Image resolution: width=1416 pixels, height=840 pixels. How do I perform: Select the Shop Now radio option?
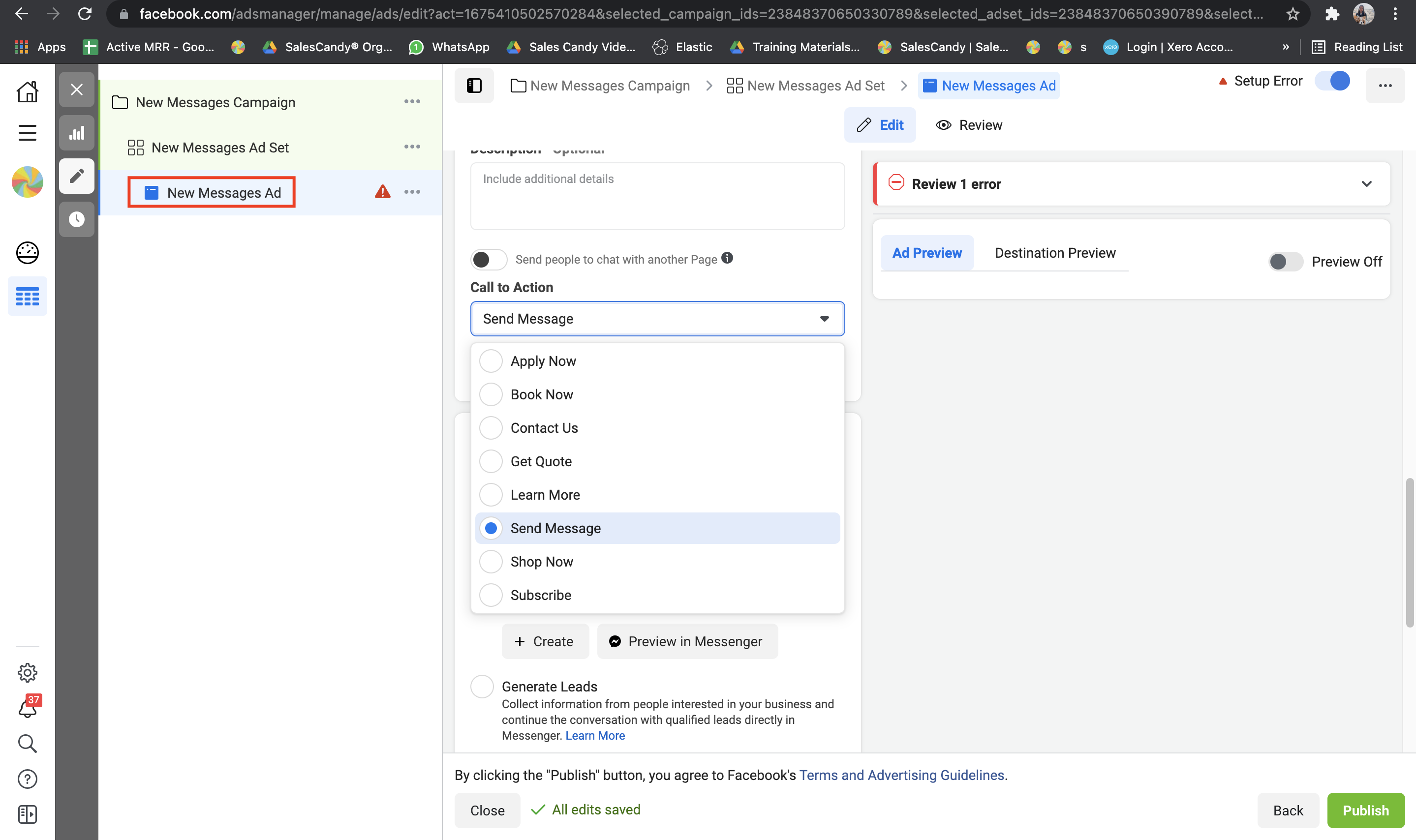point(491,562)
